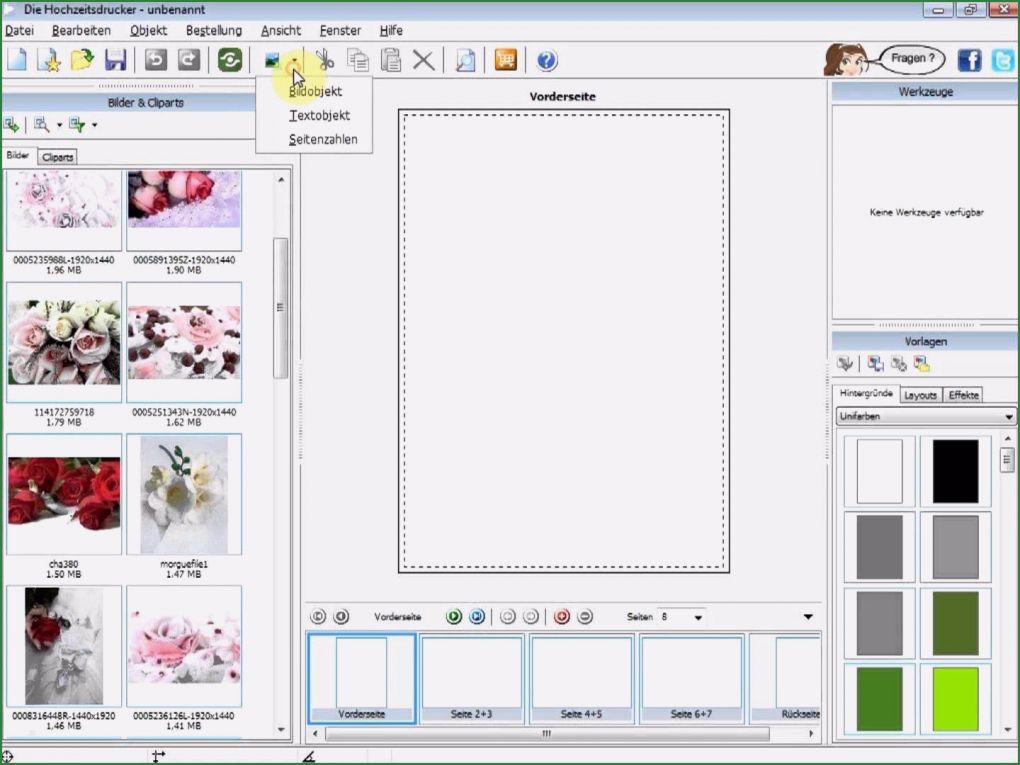
Task: Open the Facebook icon link
Action: [x=969, y=60]
